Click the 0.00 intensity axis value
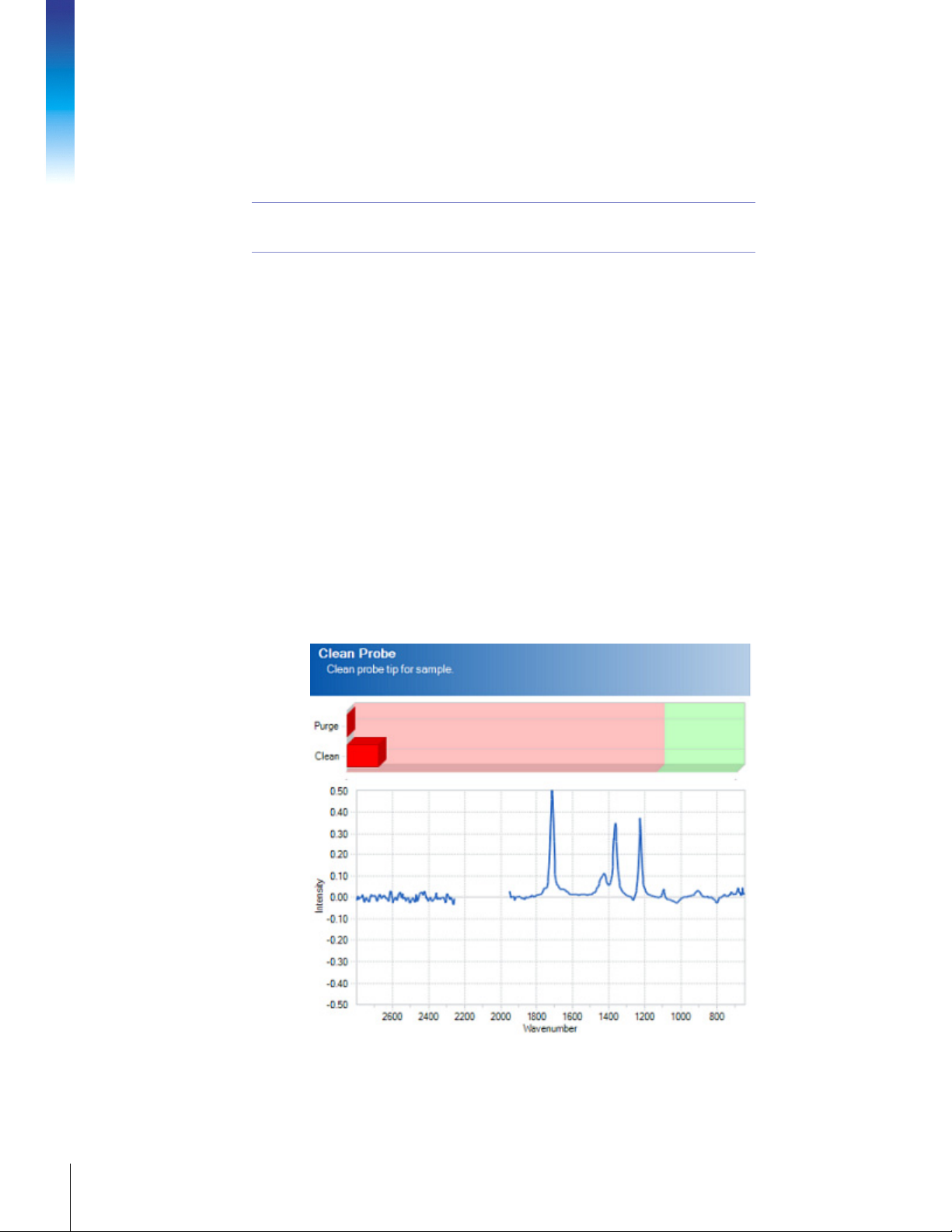 (x=339, y=897)
